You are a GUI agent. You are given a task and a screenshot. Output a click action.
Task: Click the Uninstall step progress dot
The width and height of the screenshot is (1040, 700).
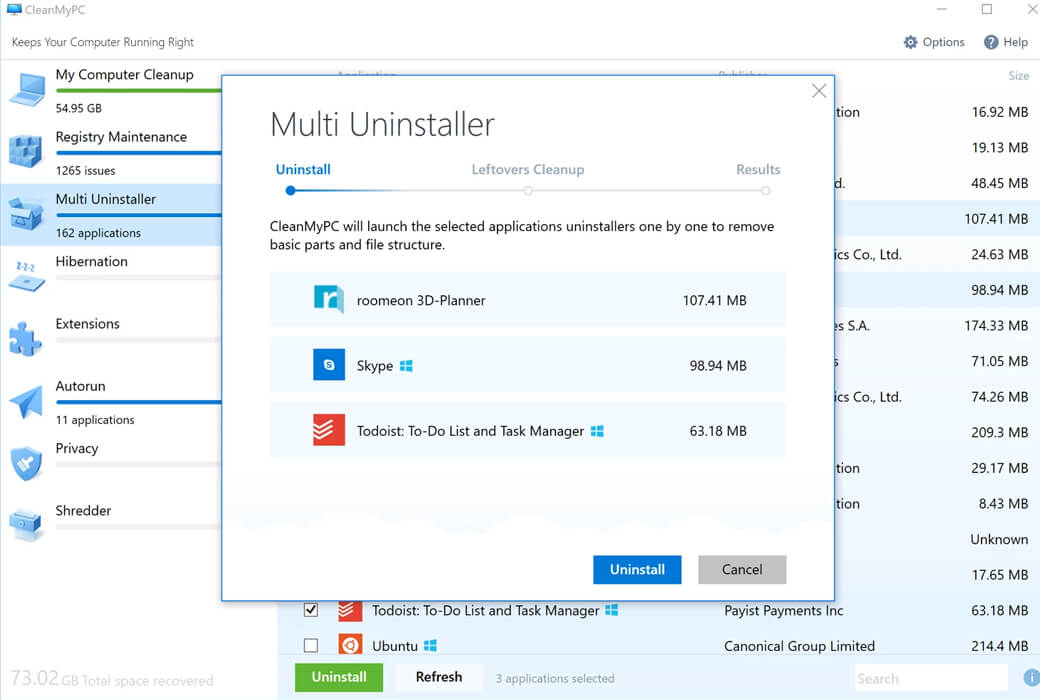(x=290, y=190)
